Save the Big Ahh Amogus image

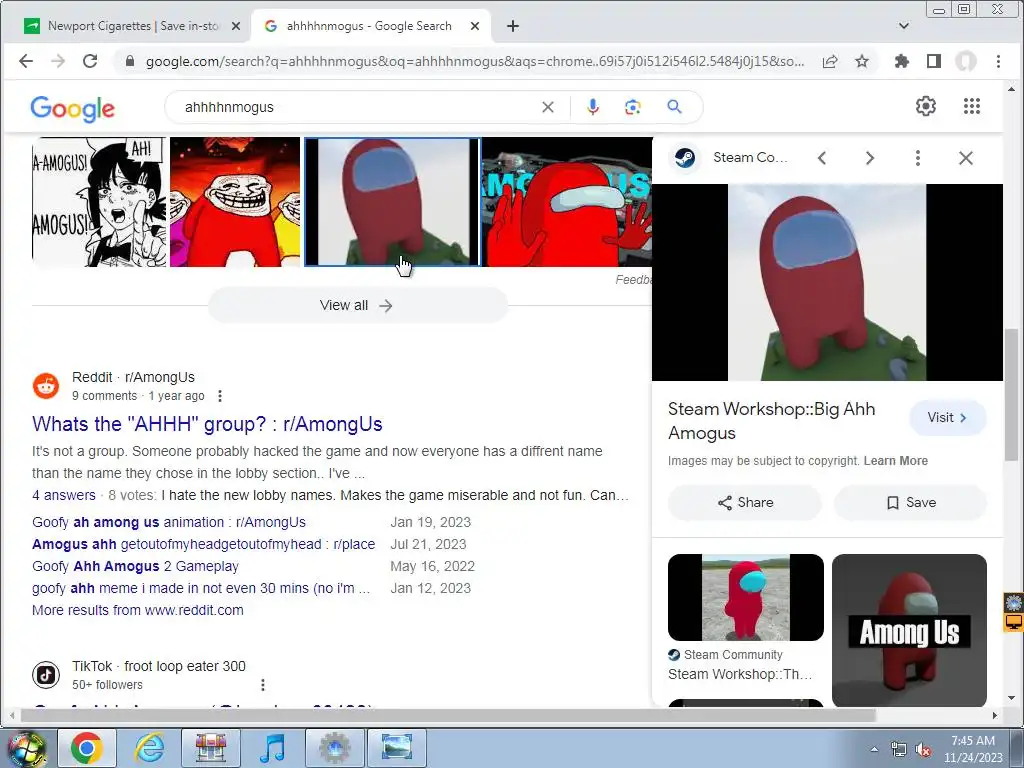[910, 502]
